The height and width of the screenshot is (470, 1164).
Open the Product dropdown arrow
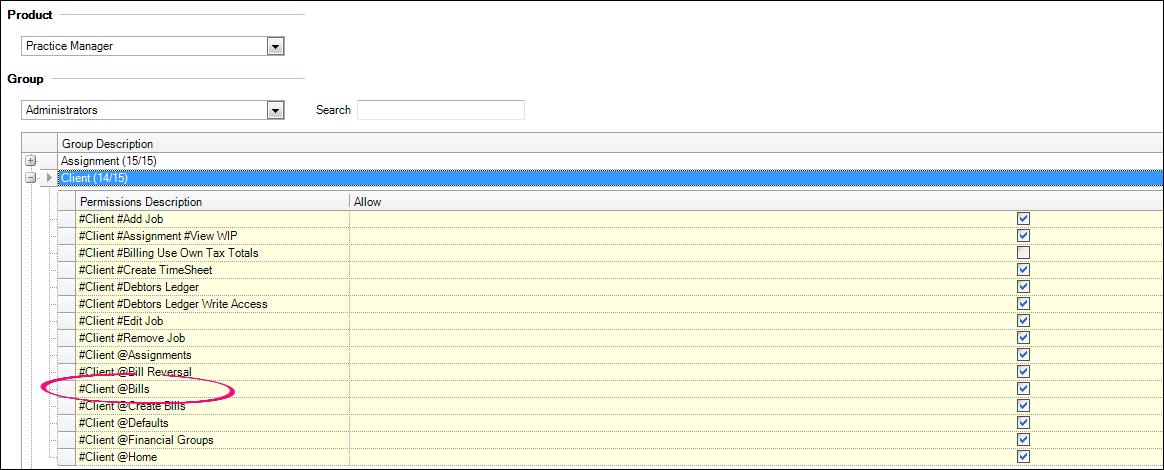point(275,47)
